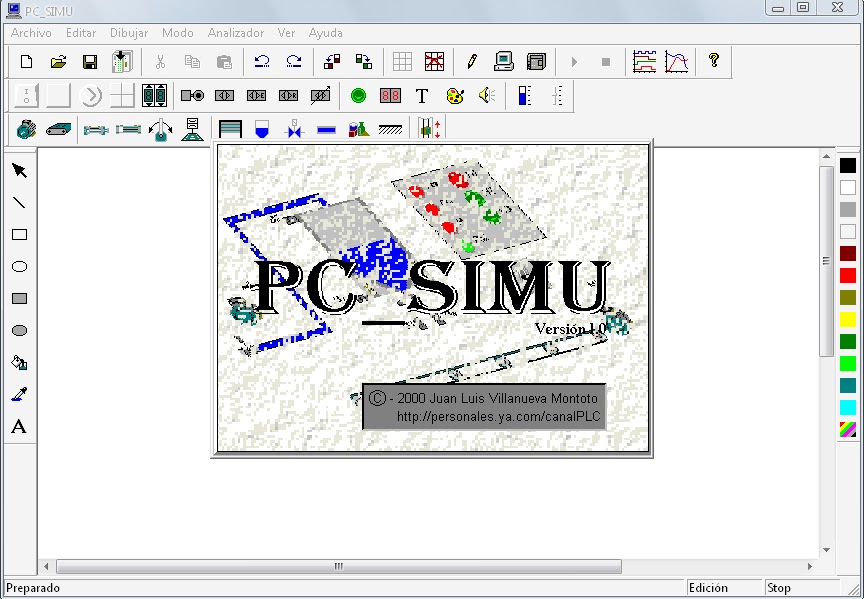Open the multicolor custom color swatch
This screenshot has height=599, width=864.
847,429
